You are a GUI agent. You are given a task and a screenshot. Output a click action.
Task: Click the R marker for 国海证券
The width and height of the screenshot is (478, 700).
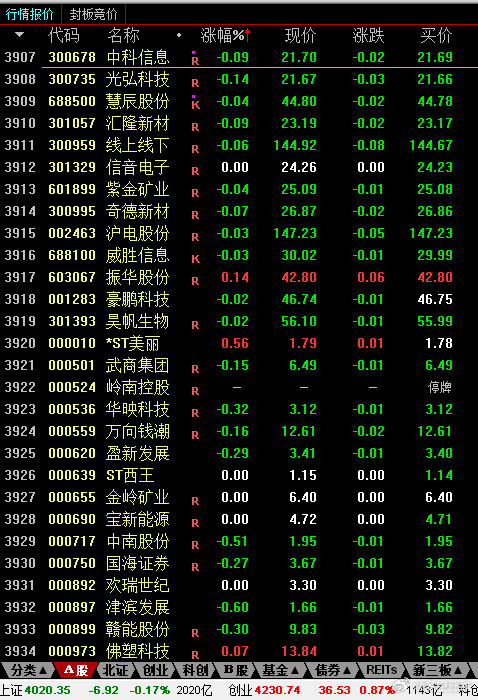[x=195, y=567]
